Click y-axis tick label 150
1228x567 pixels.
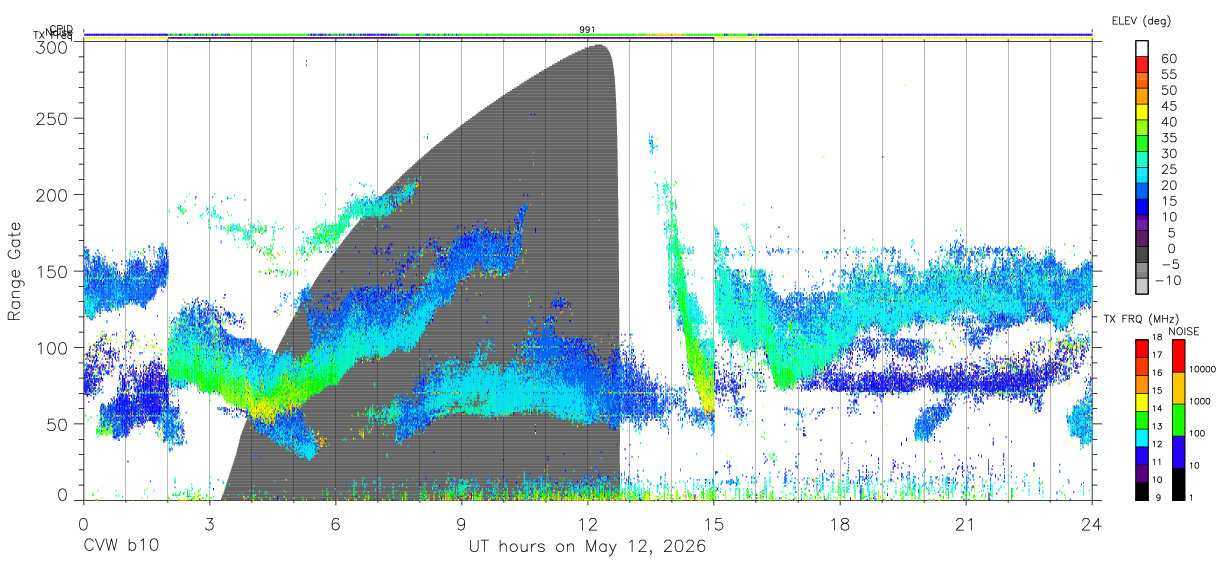coord(52,271)
